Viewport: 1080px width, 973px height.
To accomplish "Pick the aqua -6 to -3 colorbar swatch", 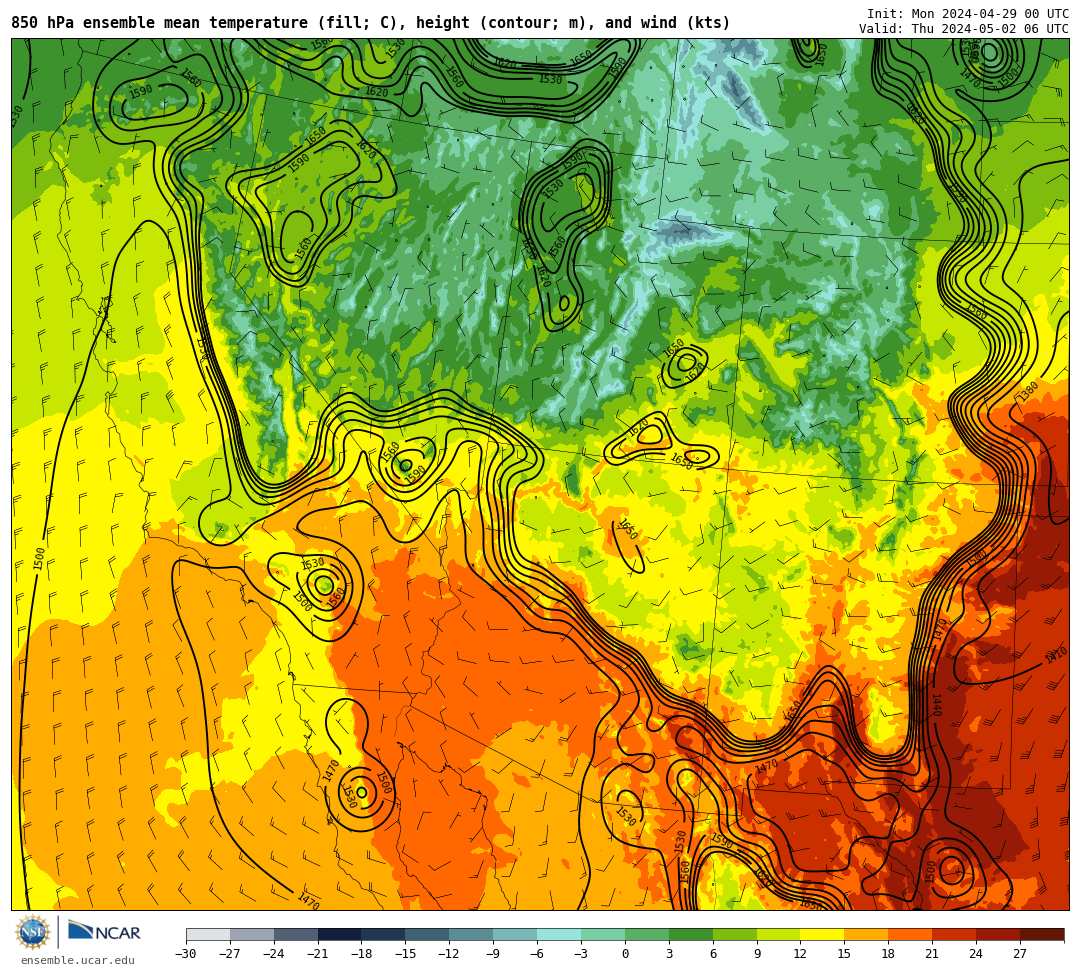I will (x=559, y=934).
